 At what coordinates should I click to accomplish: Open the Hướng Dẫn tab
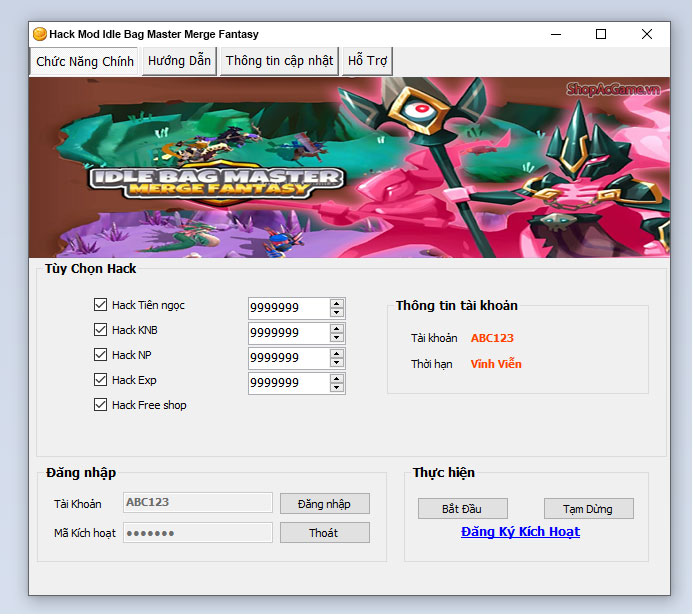tap(179, 61)
